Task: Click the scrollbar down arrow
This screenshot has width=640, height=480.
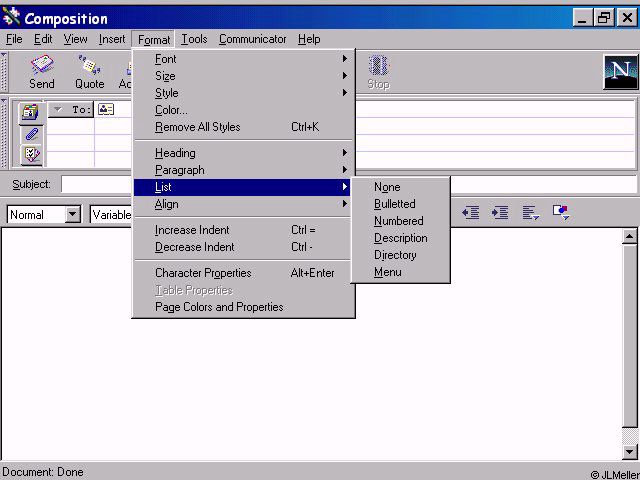Action: click(630, 451)
